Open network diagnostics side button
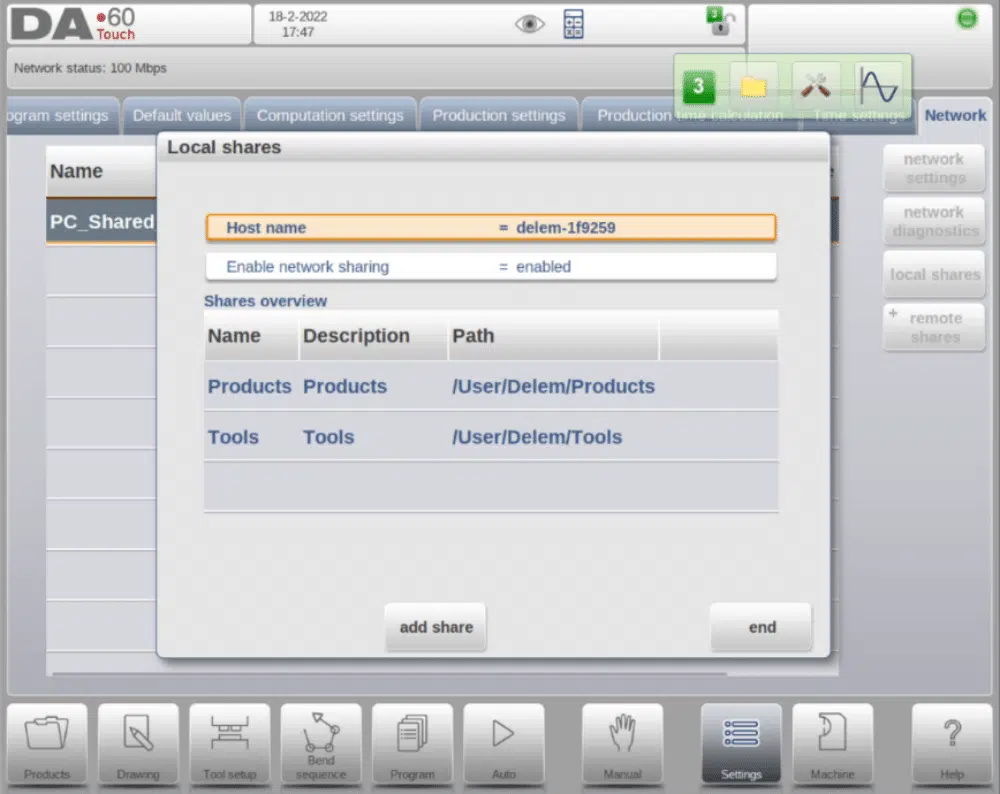Image resolution: width=1000 pixels, height=794 pixels. [934, 221]
